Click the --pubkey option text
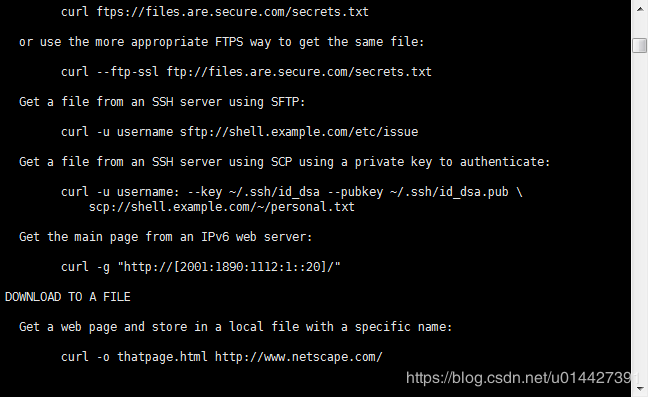 tap(355, 192)
